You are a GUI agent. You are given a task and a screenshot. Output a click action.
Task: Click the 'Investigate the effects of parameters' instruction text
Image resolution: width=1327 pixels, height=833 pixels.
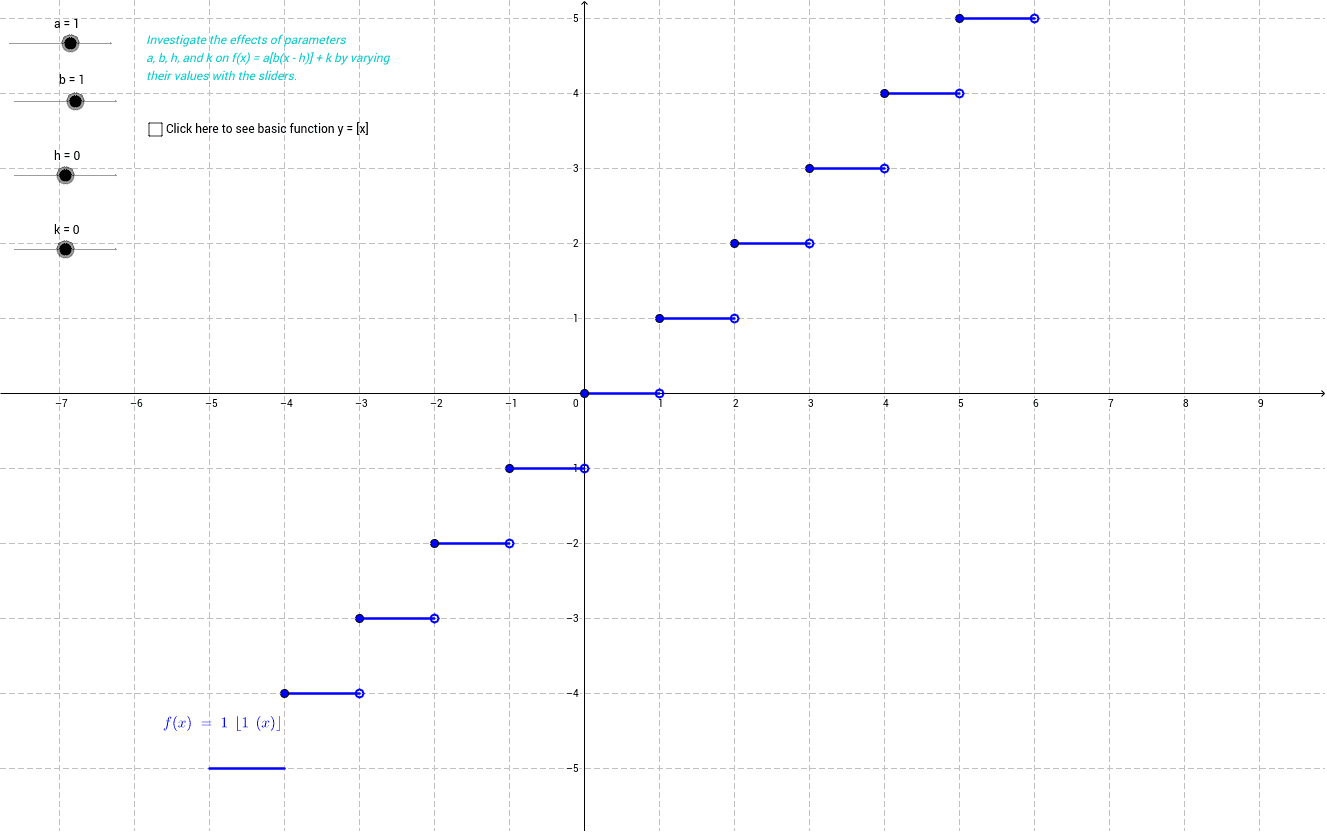click(268, 58)
